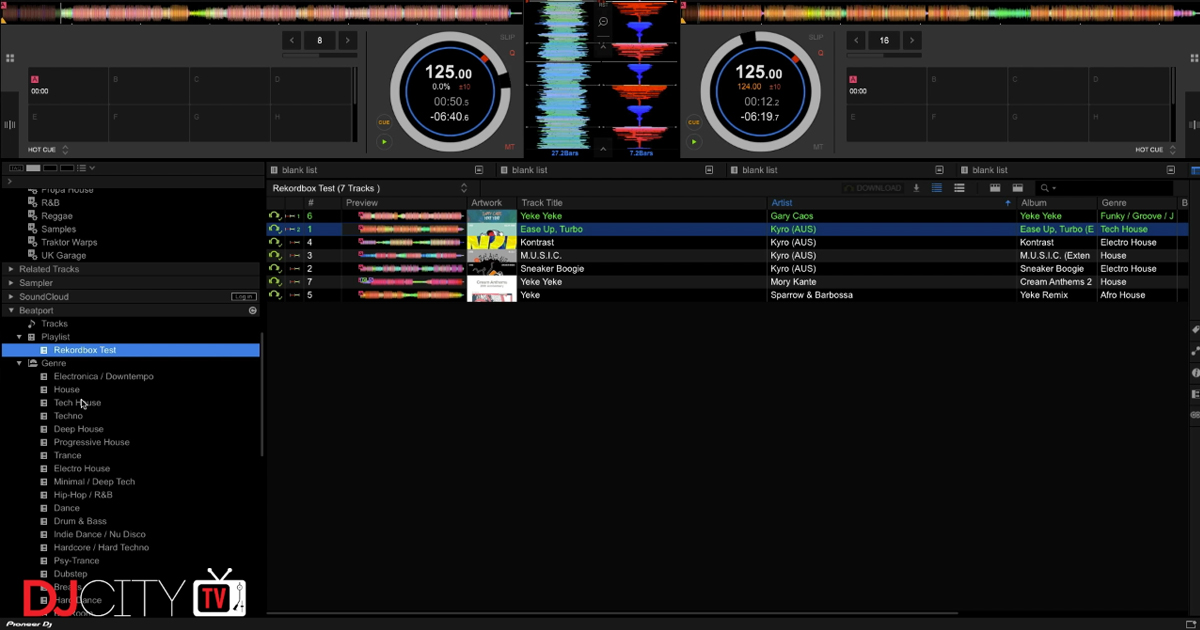
Task: Sort by the Artist column header
Action: pos(892,203)
